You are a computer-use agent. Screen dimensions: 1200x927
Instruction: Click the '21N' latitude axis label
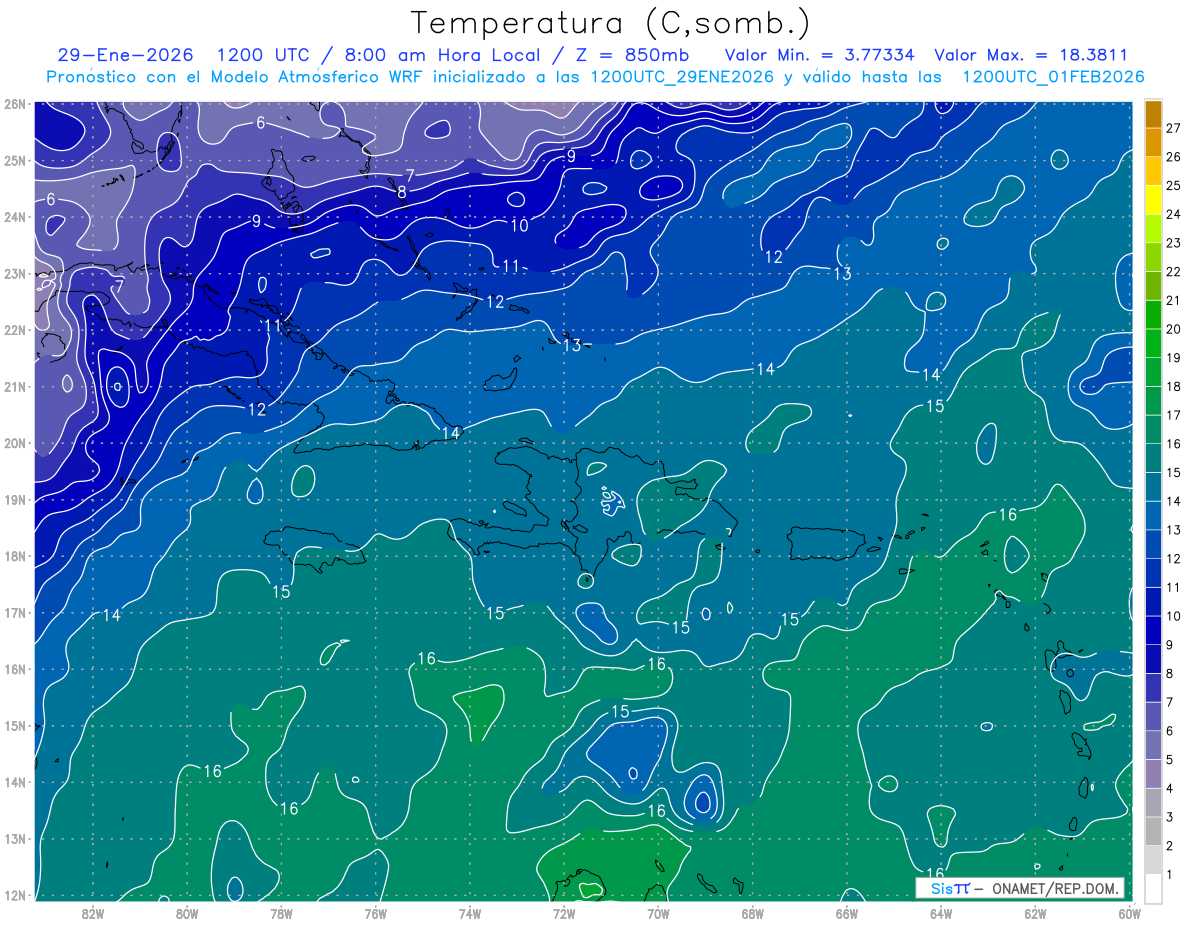[x=14, y=387]
